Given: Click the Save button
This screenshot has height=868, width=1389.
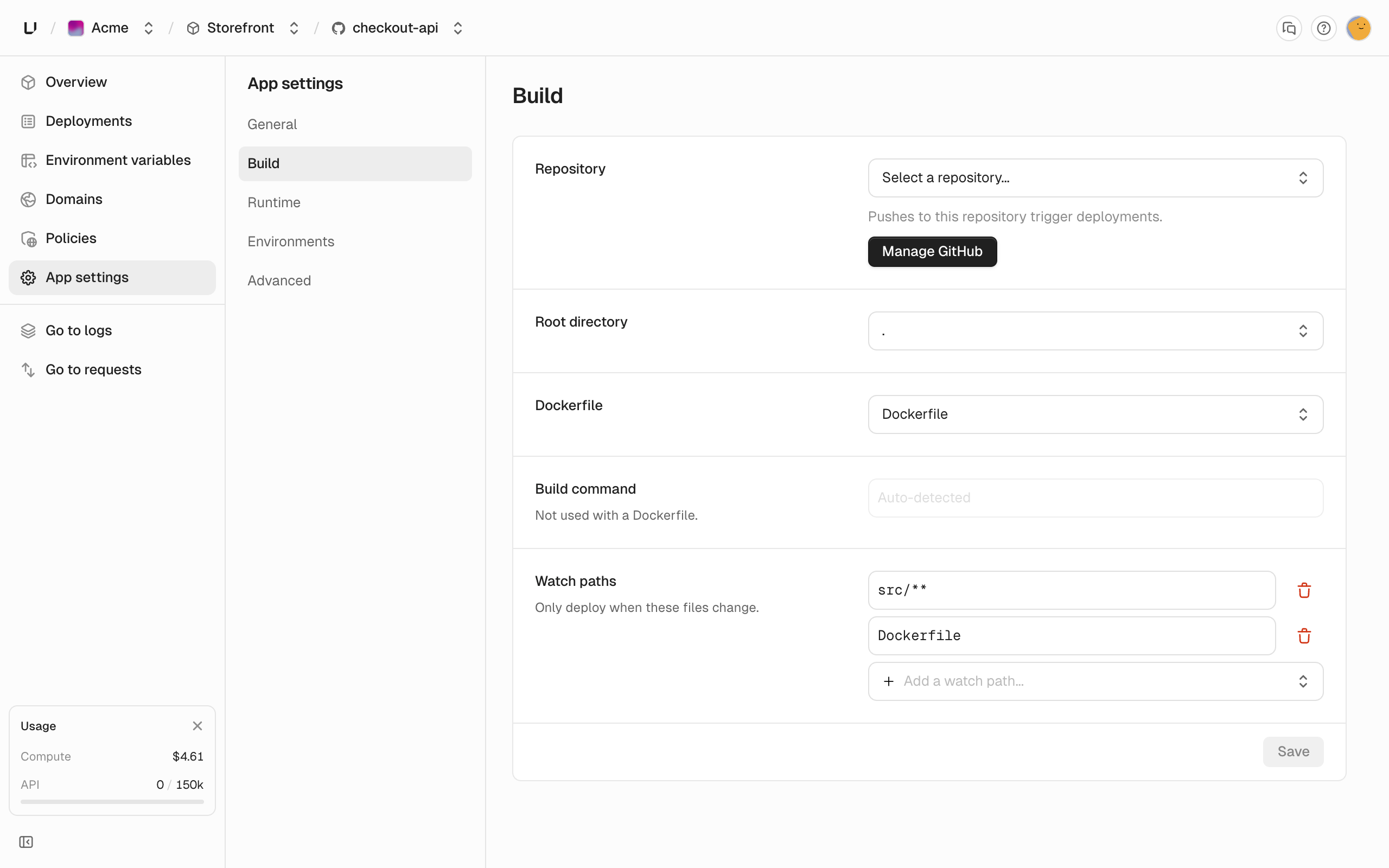Looking at the screenshot, I should 1292,751.
